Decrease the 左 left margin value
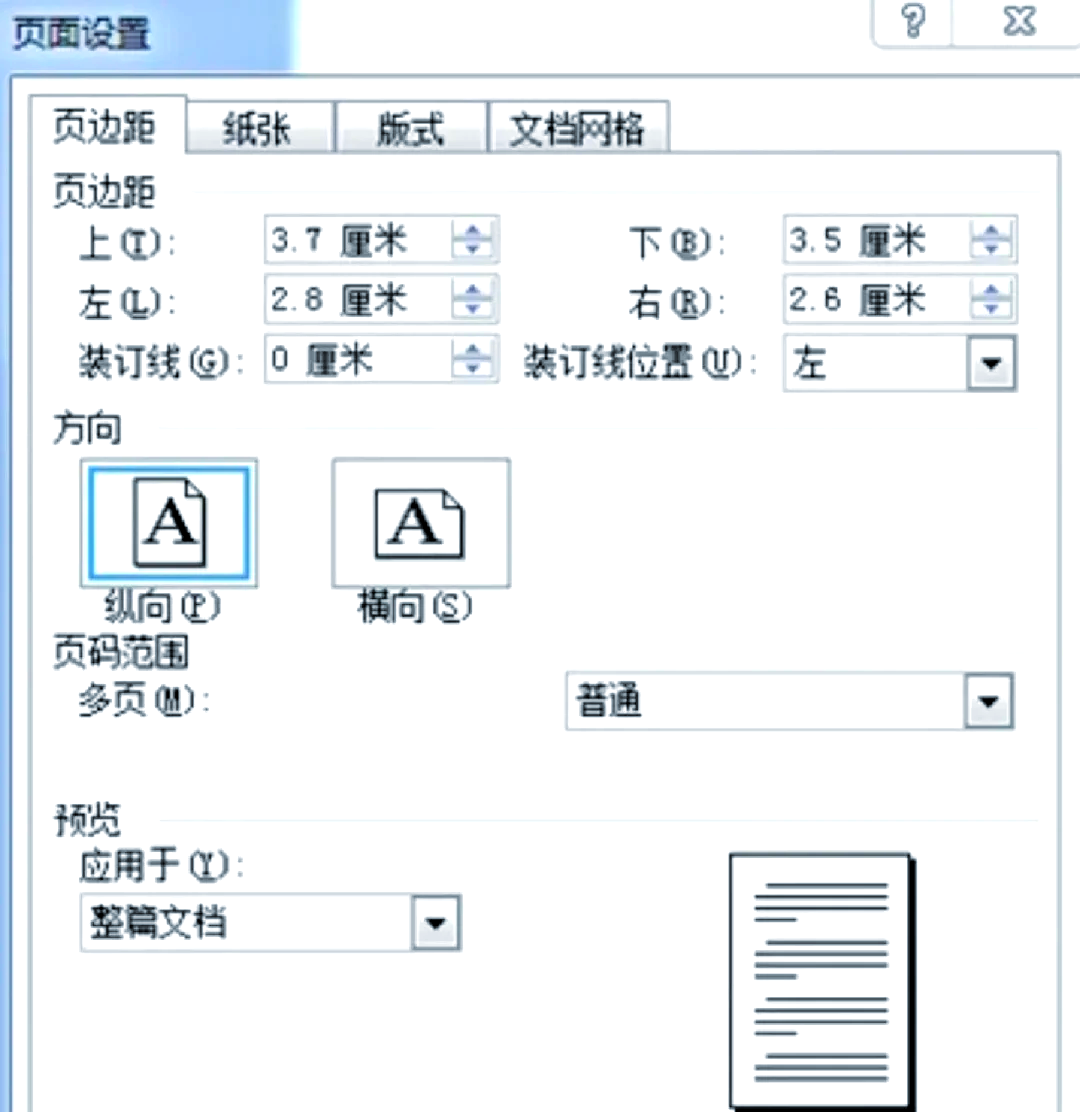 click(472, 308)
